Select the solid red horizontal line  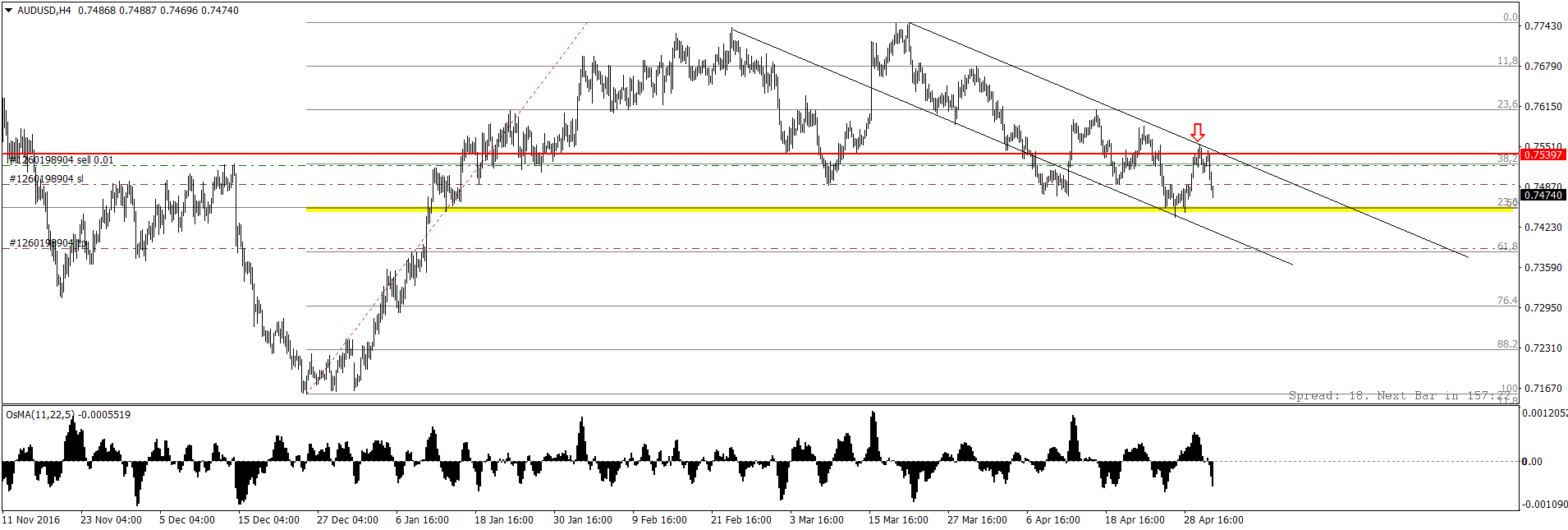pos(759,154)
